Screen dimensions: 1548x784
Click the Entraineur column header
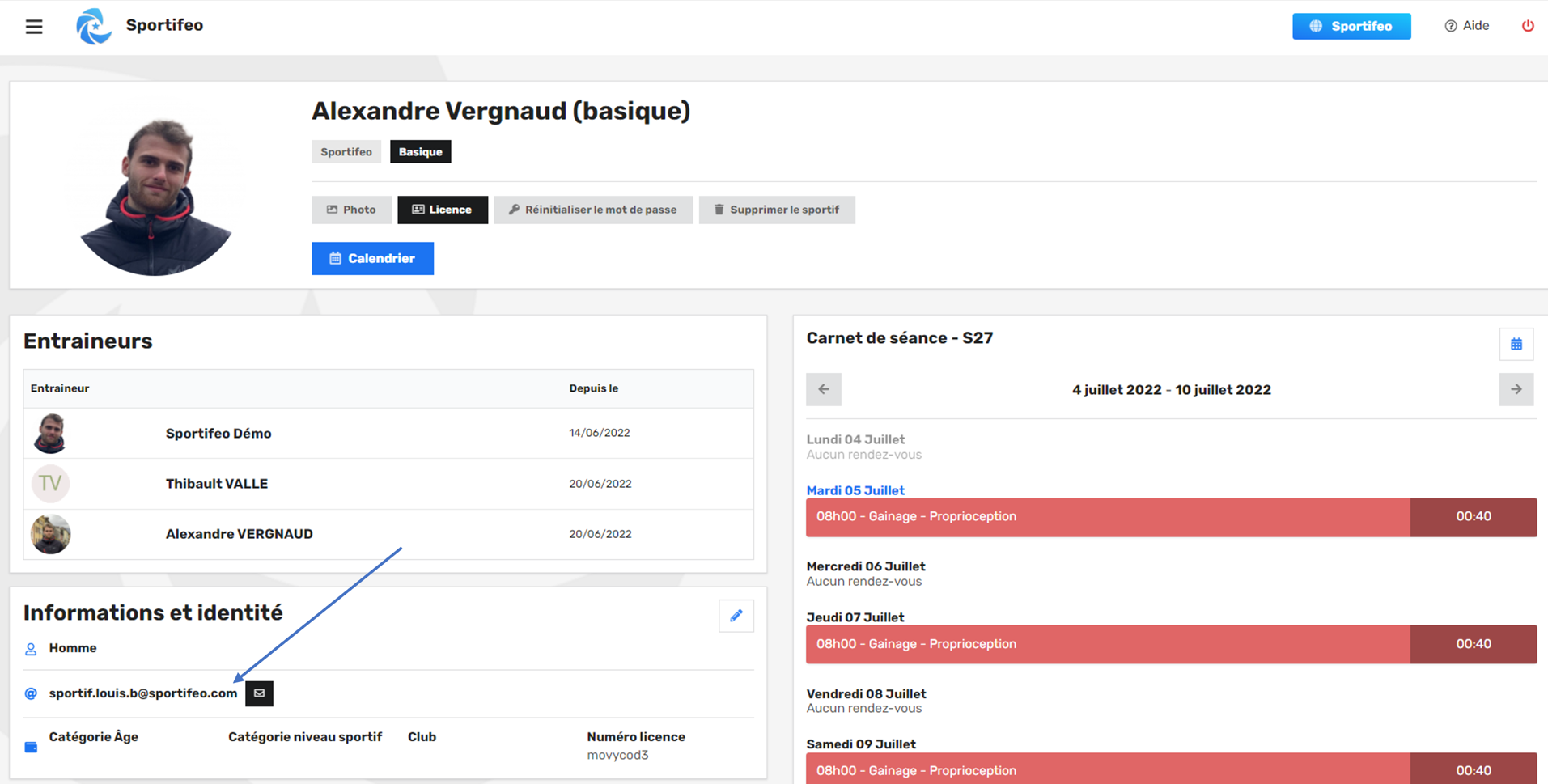(60, 388)
